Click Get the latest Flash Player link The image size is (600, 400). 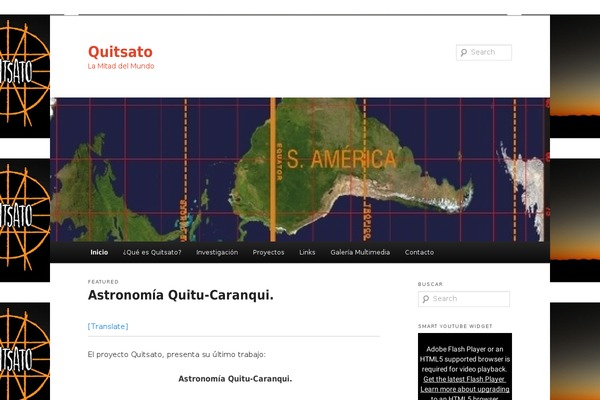pyautogui.click(x=465, y=379)
